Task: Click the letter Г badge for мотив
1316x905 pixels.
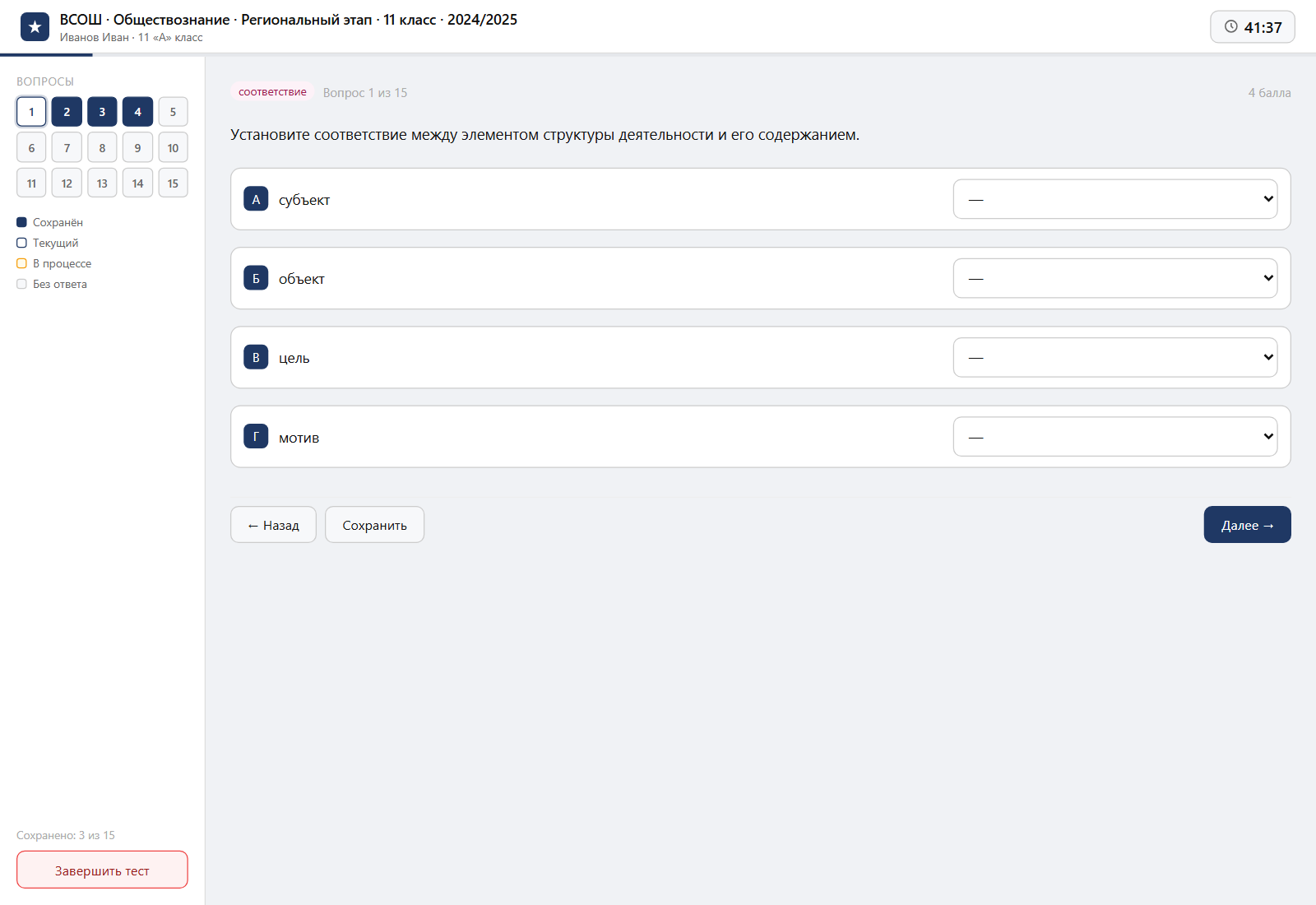Action: coord(256,437)
